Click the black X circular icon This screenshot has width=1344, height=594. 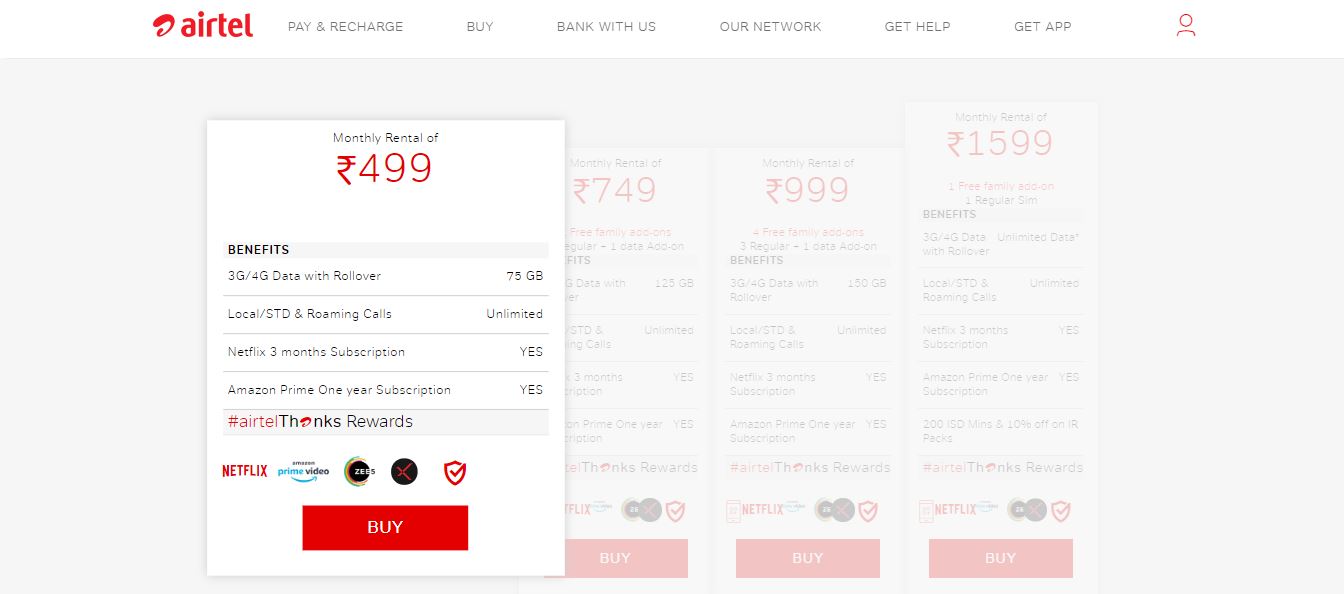tap(404, 472)
